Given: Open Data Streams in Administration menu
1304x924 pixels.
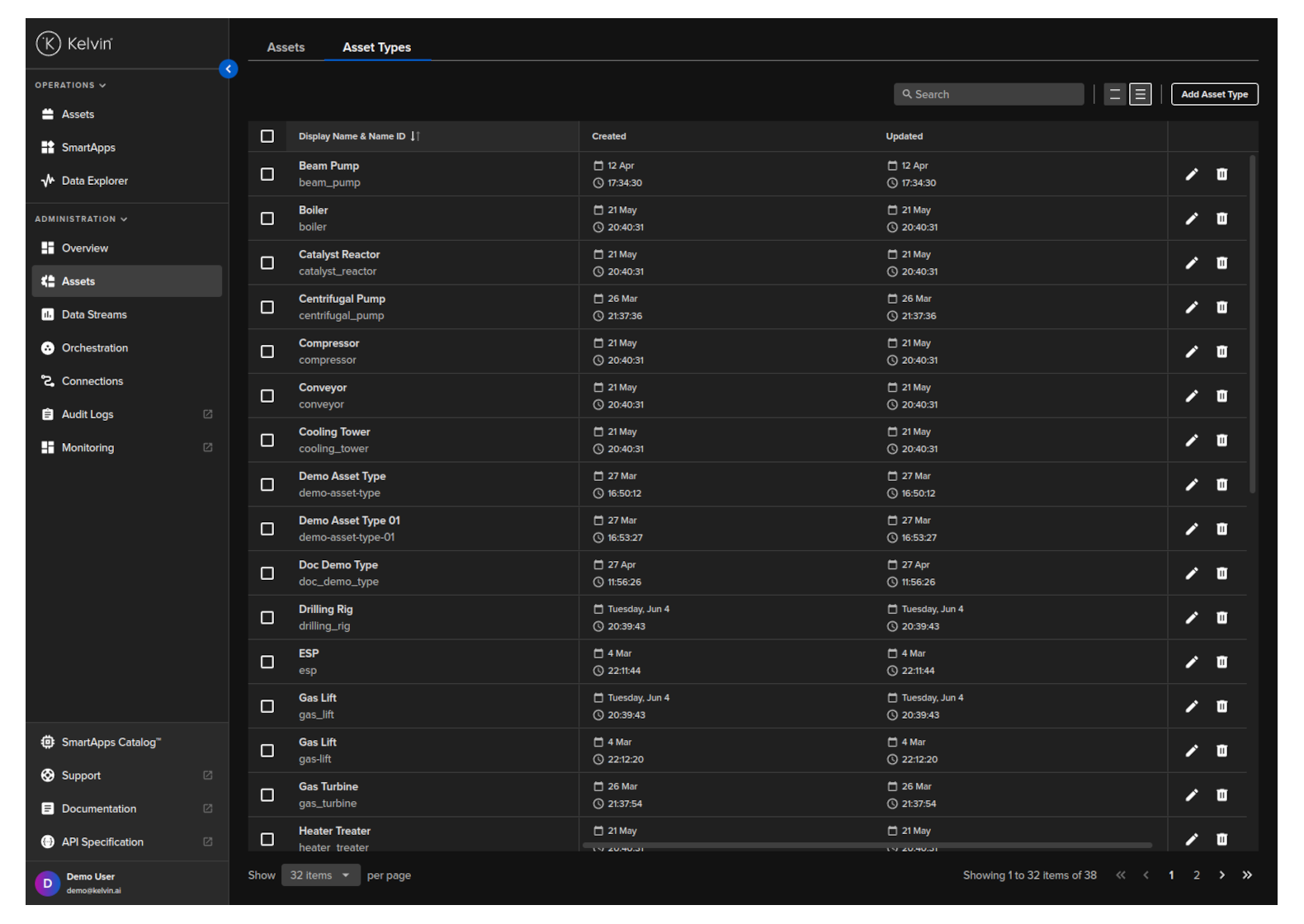Looking at the screenshot, I should (94, 314).
